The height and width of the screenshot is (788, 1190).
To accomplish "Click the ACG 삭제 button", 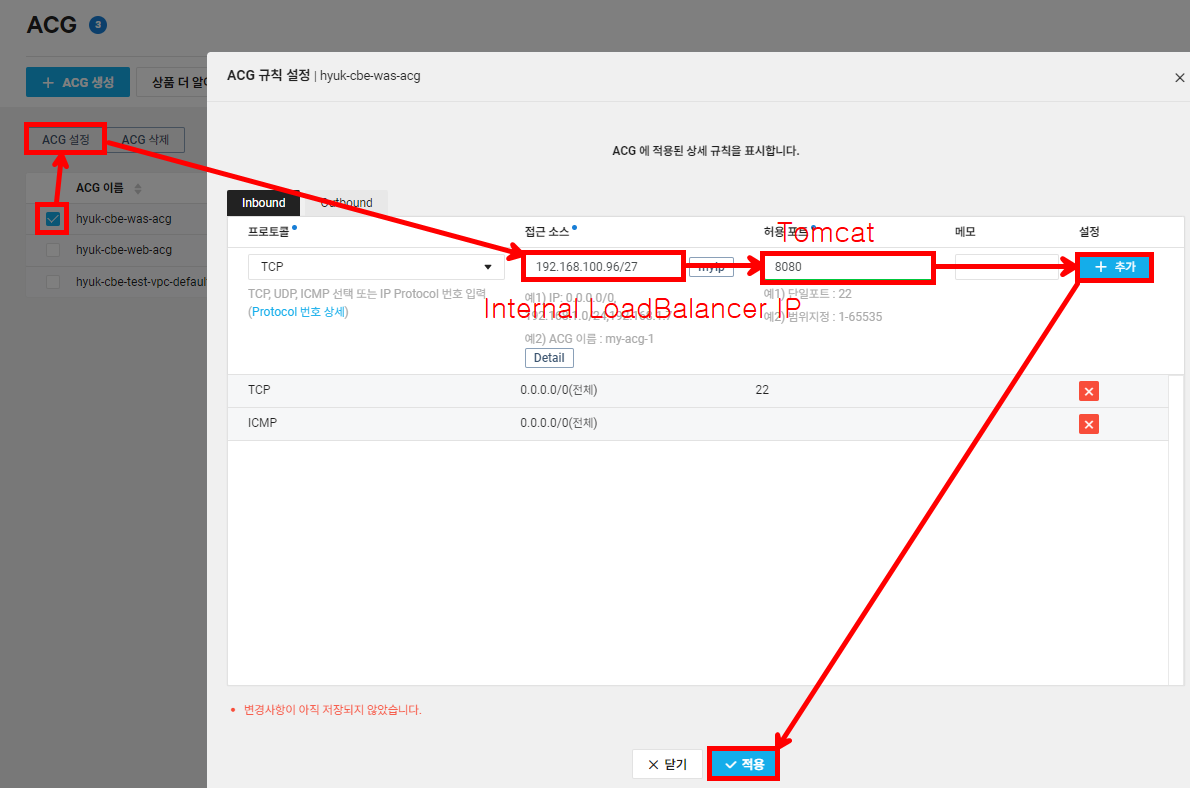I will [x=145, y=140].
